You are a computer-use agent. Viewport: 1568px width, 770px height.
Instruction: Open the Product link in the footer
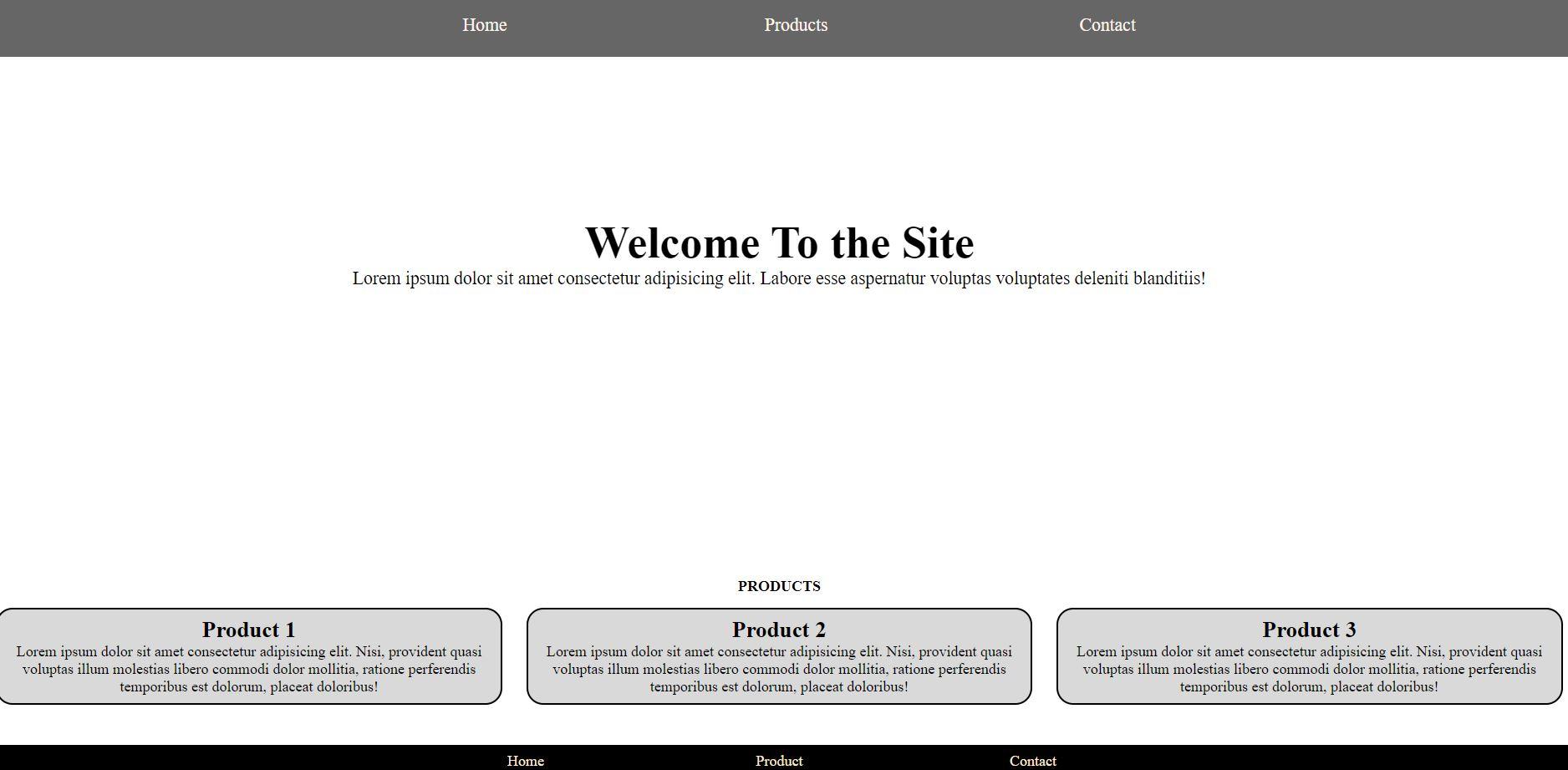[778, 761]
